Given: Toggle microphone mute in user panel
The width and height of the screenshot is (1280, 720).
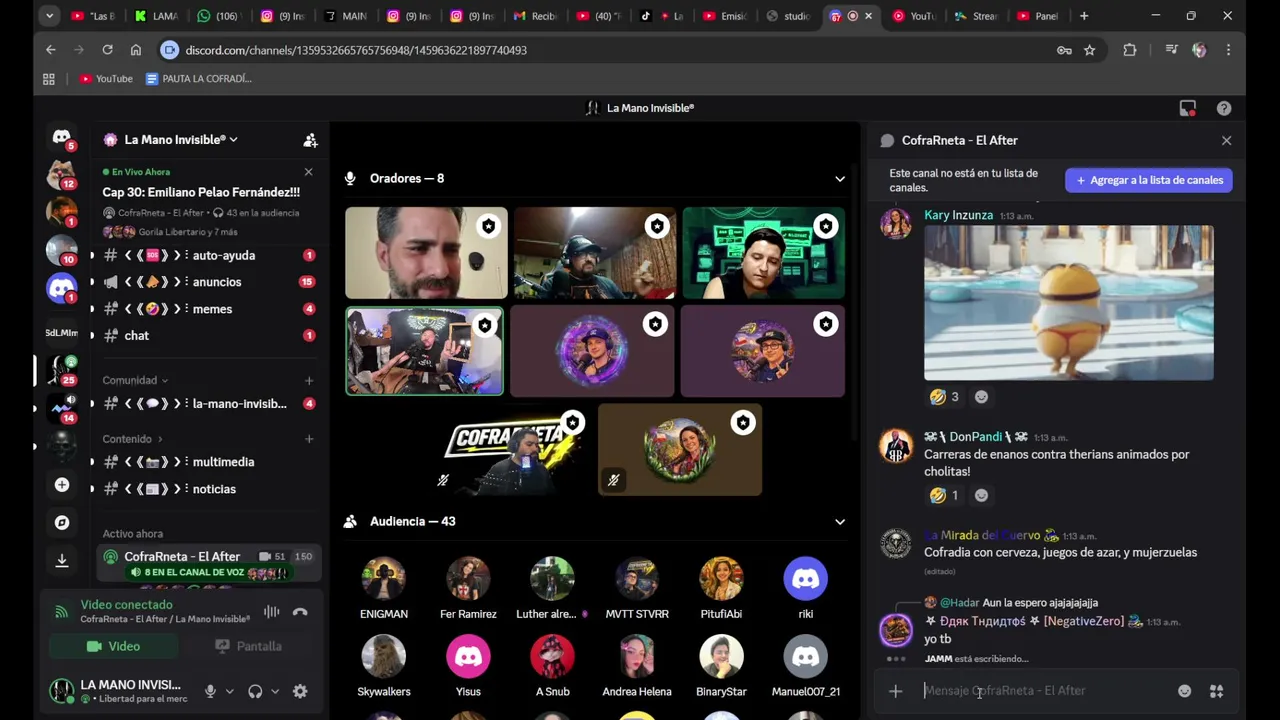Looking at the screenshot, I should coord(210,691).
